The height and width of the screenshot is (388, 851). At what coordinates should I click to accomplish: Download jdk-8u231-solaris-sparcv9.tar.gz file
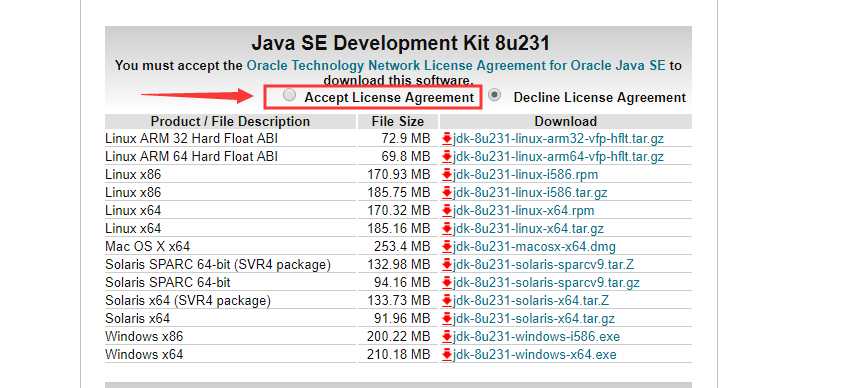click(x=546, y=283)
